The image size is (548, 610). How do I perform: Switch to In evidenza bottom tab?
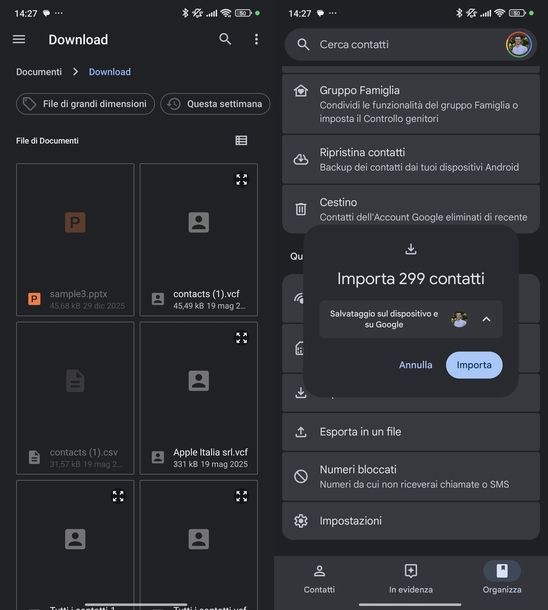tap(411, 580)
